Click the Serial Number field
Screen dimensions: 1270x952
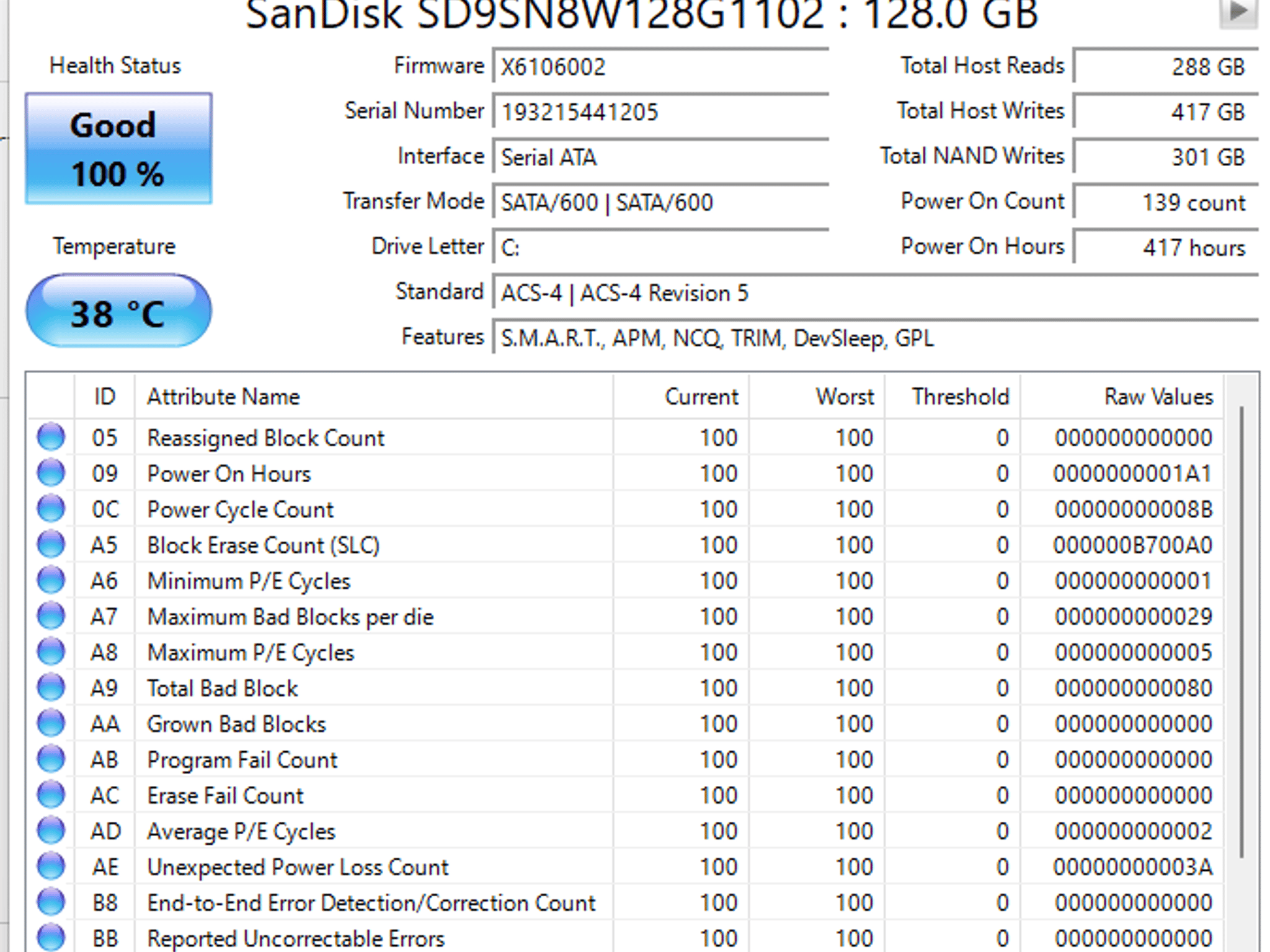pos(661,112)
